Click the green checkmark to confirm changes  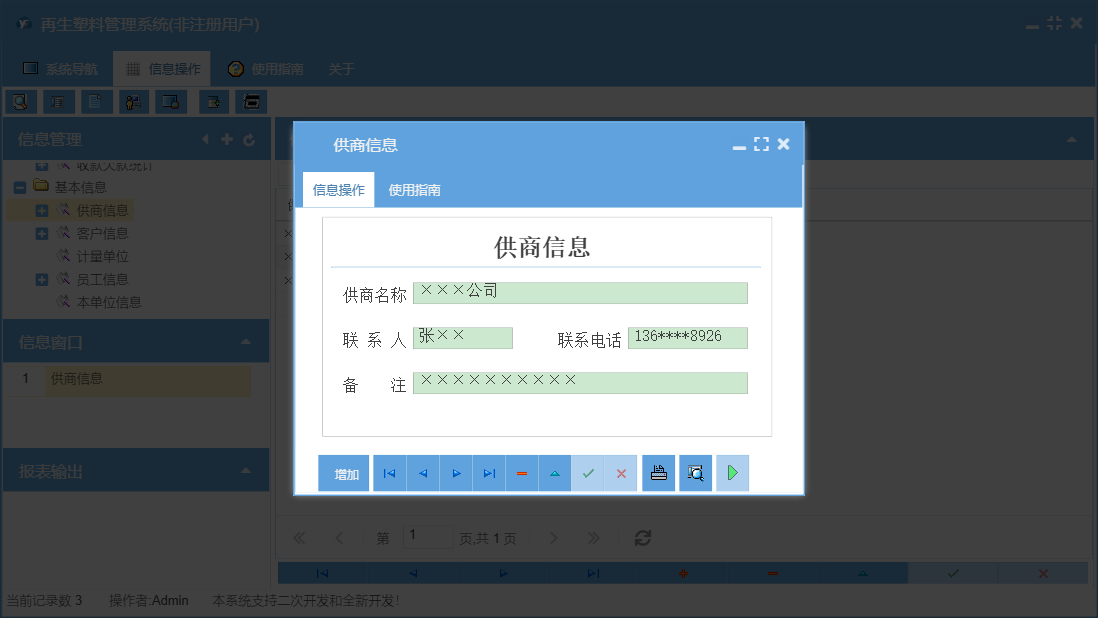coord(589,472)
